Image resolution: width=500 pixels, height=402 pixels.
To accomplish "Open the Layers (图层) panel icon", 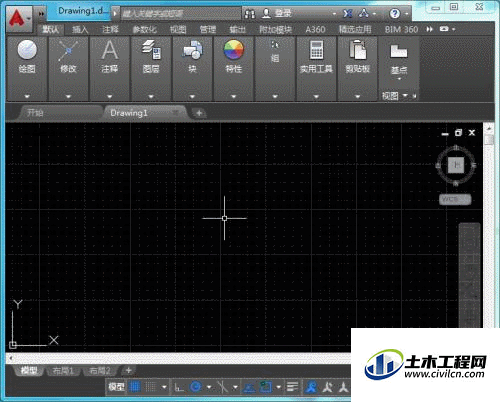I will [x=151, y=50].
